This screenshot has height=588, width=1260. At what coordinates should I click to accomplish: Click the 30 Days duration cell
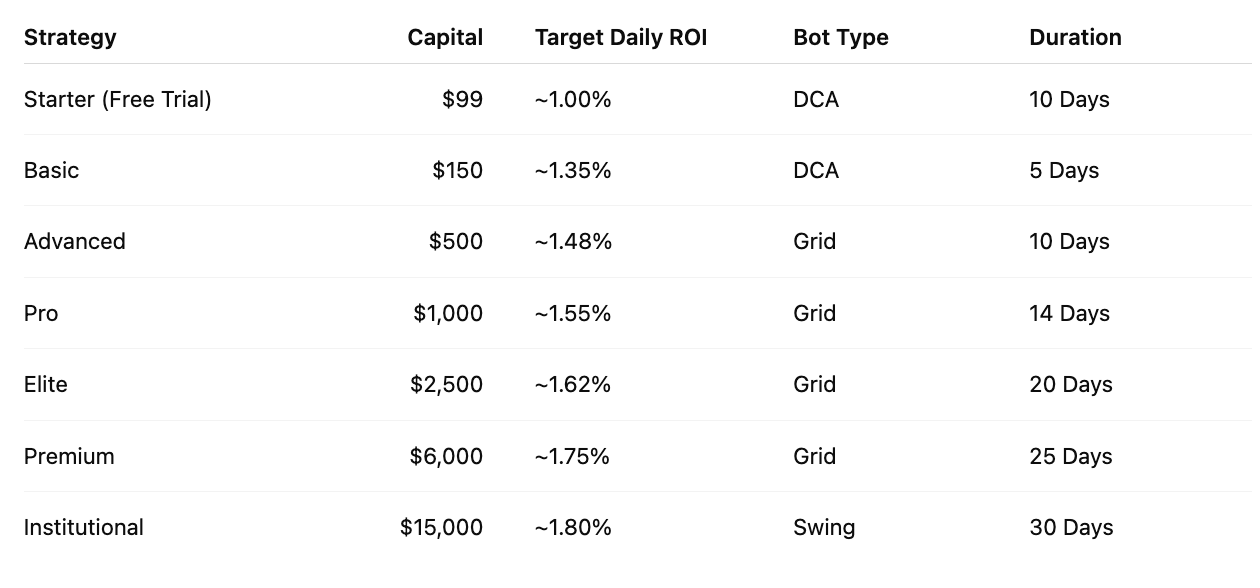(1071, 528)
